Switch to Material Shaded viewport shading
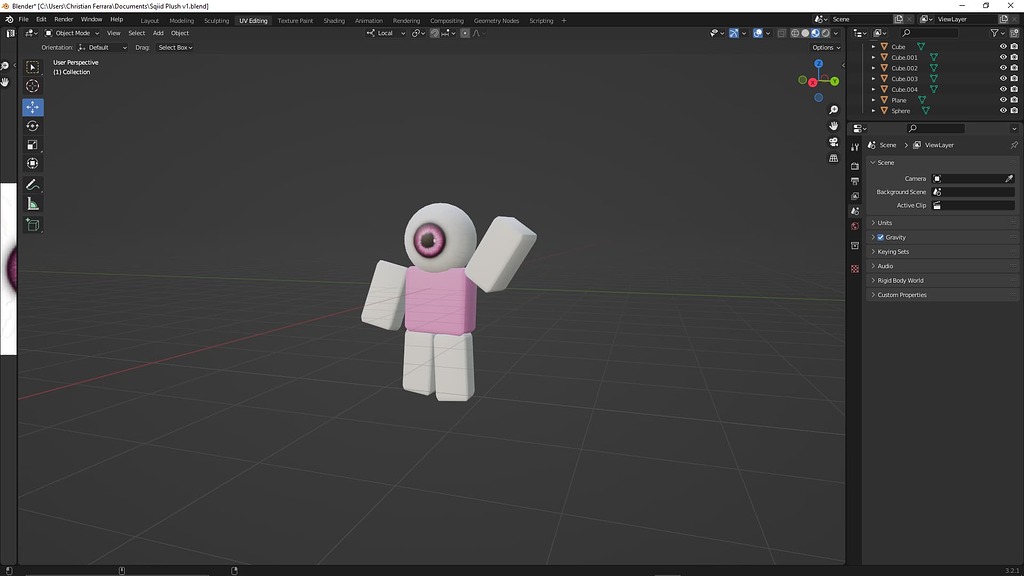 [815, 33]
